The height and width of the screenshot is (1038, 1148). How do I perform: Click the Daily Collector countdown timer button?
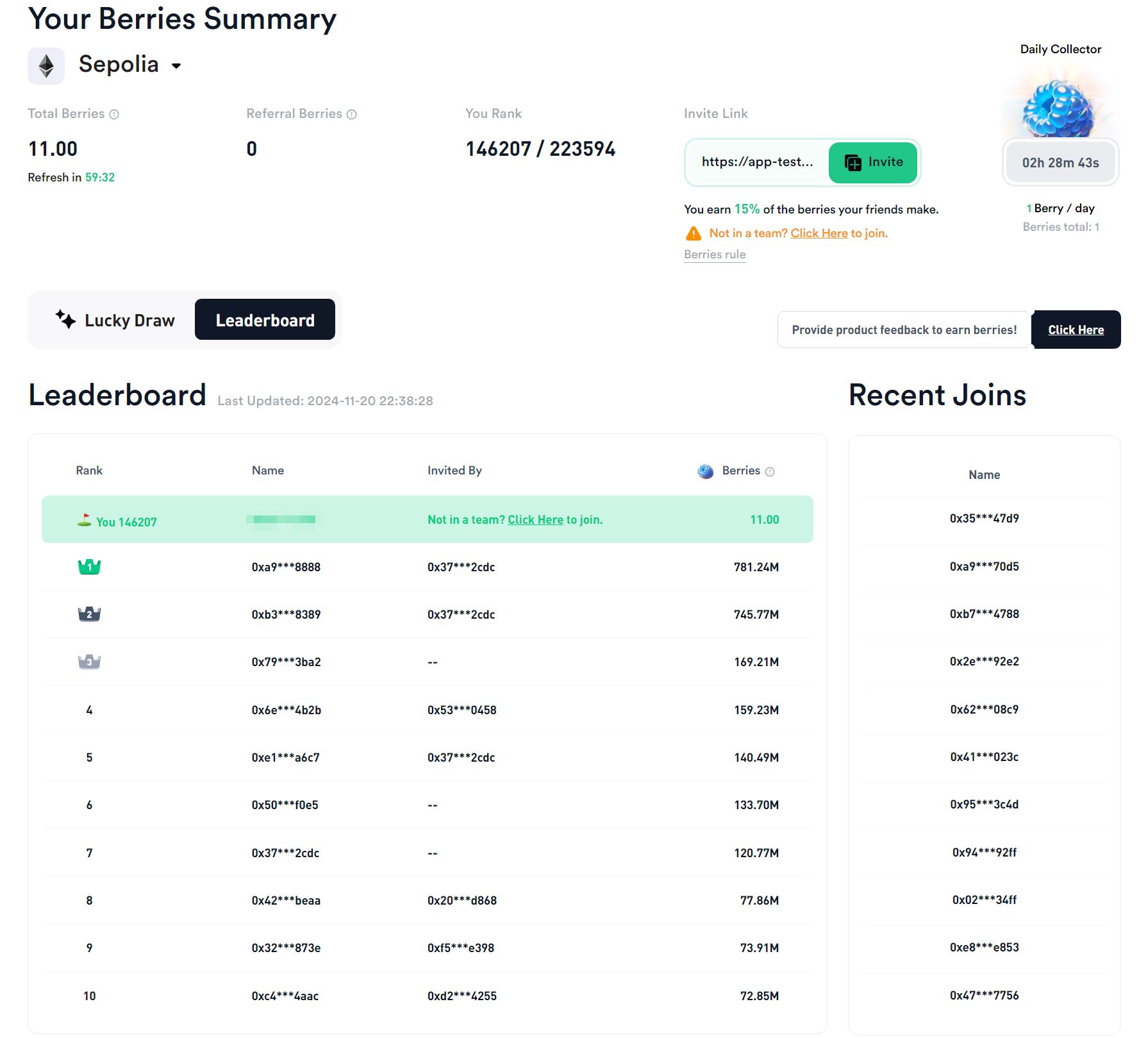(1060, 163)
